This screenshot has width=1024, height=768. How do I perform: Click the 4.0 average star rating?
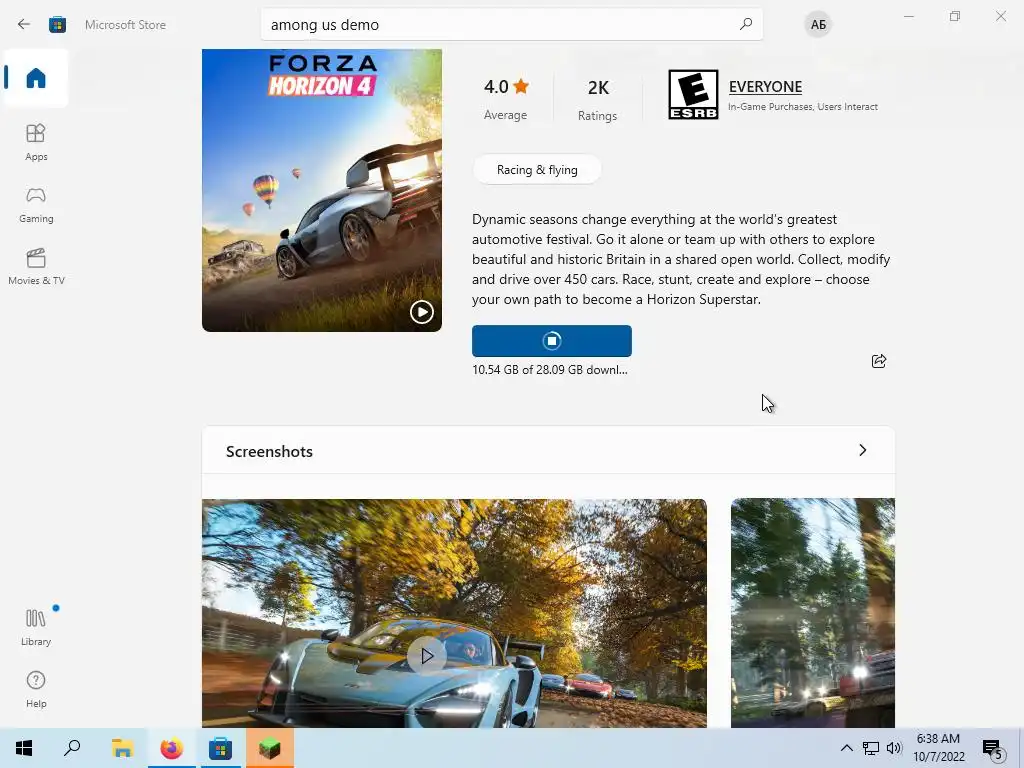[506, 99]
